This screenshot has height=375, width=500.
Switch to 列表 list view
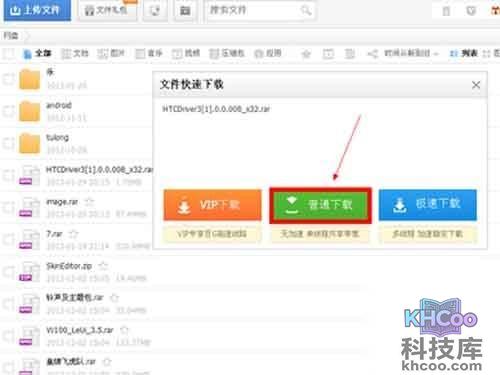pyautogui.click(x=464, y=53)
